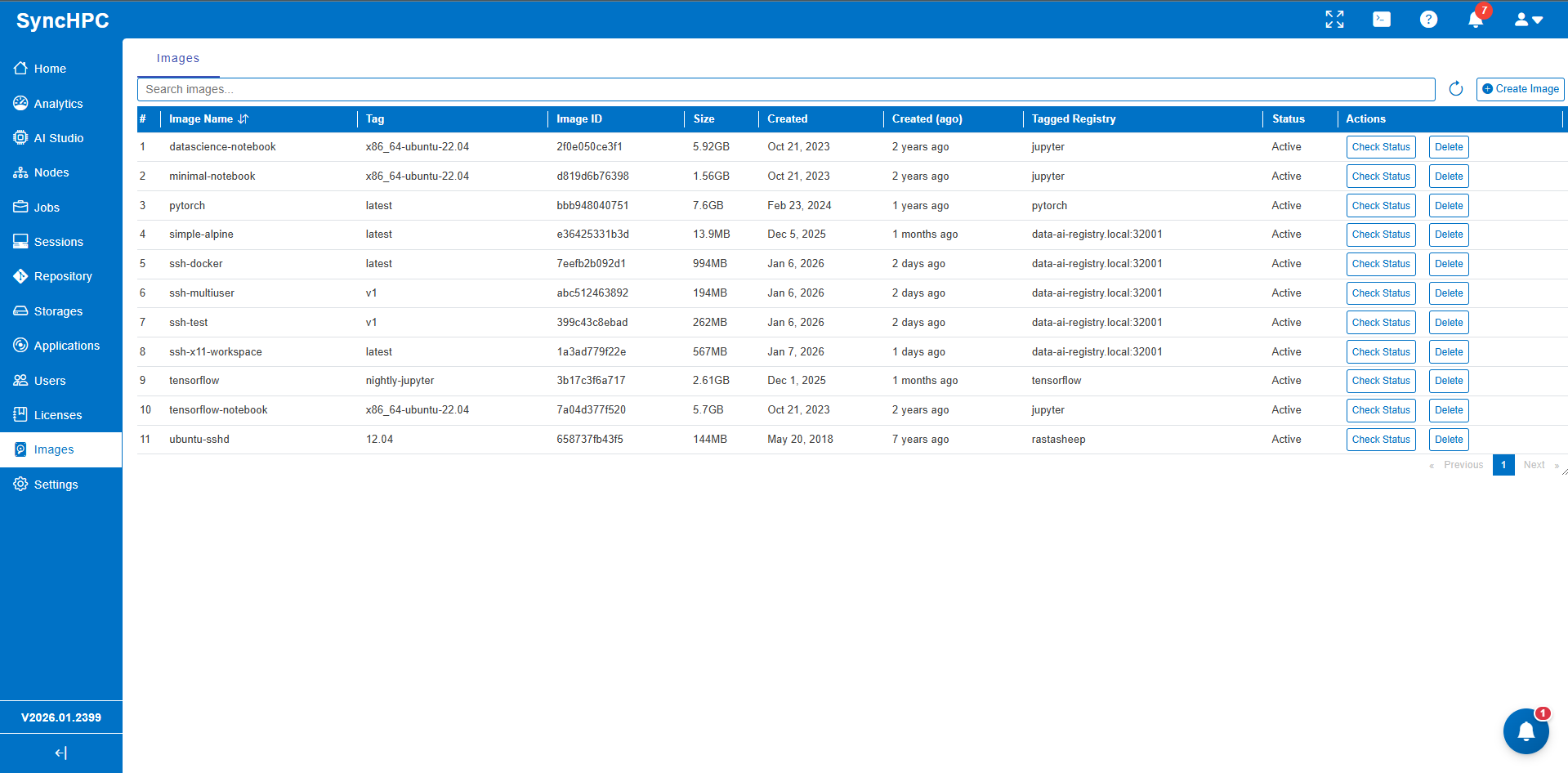Viewport: 1568px width, 773px height.
Task: Check status of the pytorch image
Action: point(1381,205)
